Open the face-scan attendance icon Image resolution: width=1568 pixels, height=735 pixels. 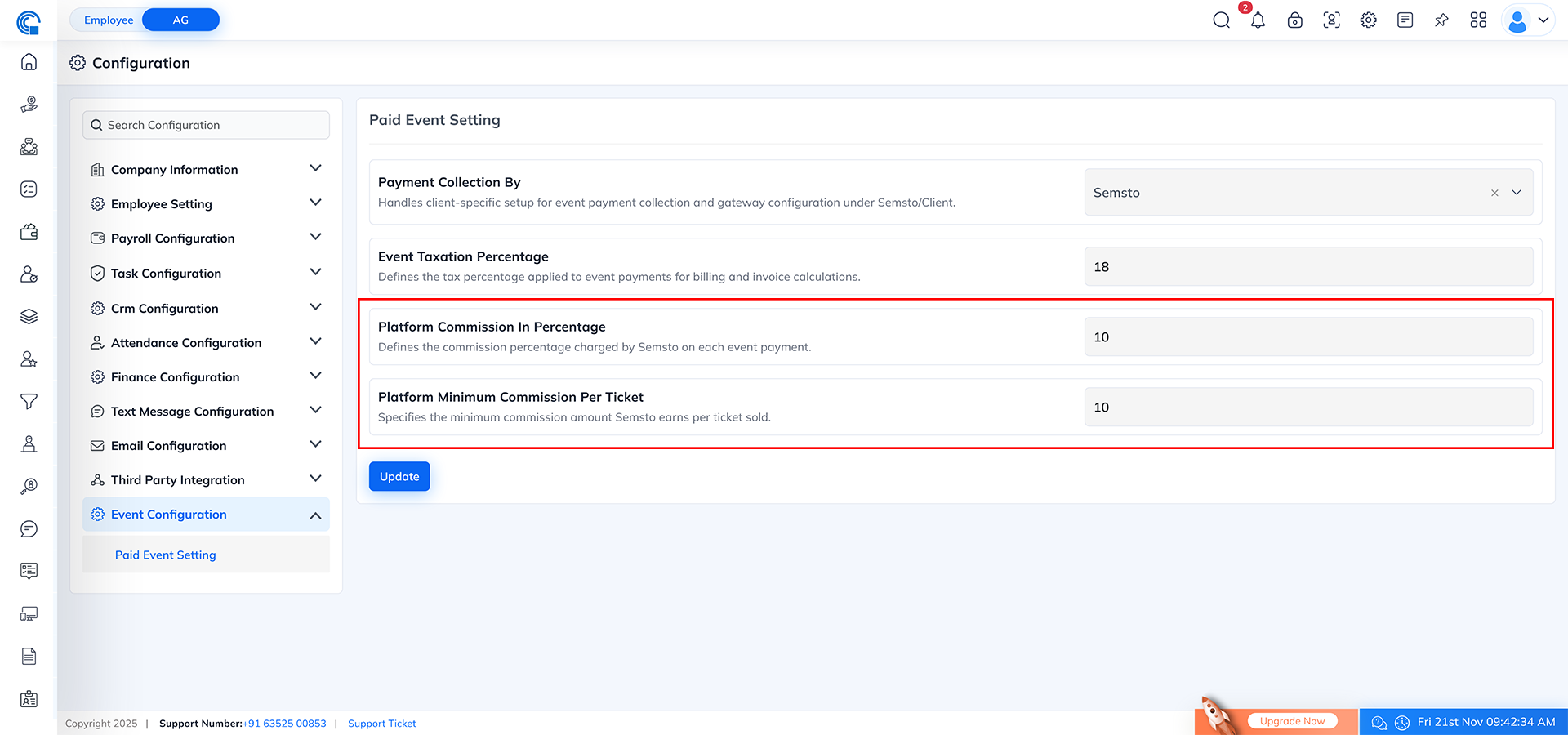click(1331, 20)
